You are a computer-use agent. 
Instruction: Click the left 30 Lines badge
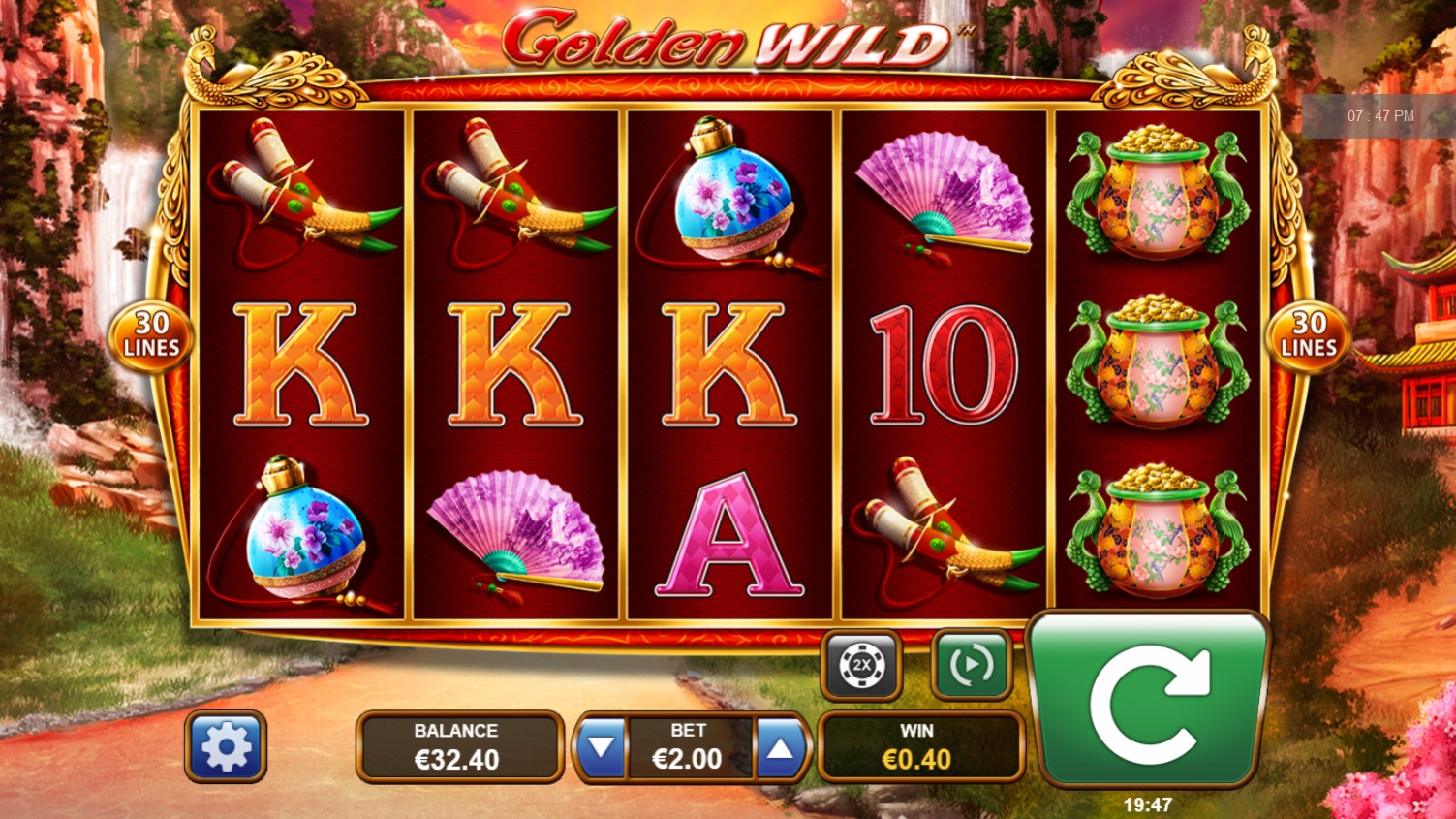[x=151, y=335]
